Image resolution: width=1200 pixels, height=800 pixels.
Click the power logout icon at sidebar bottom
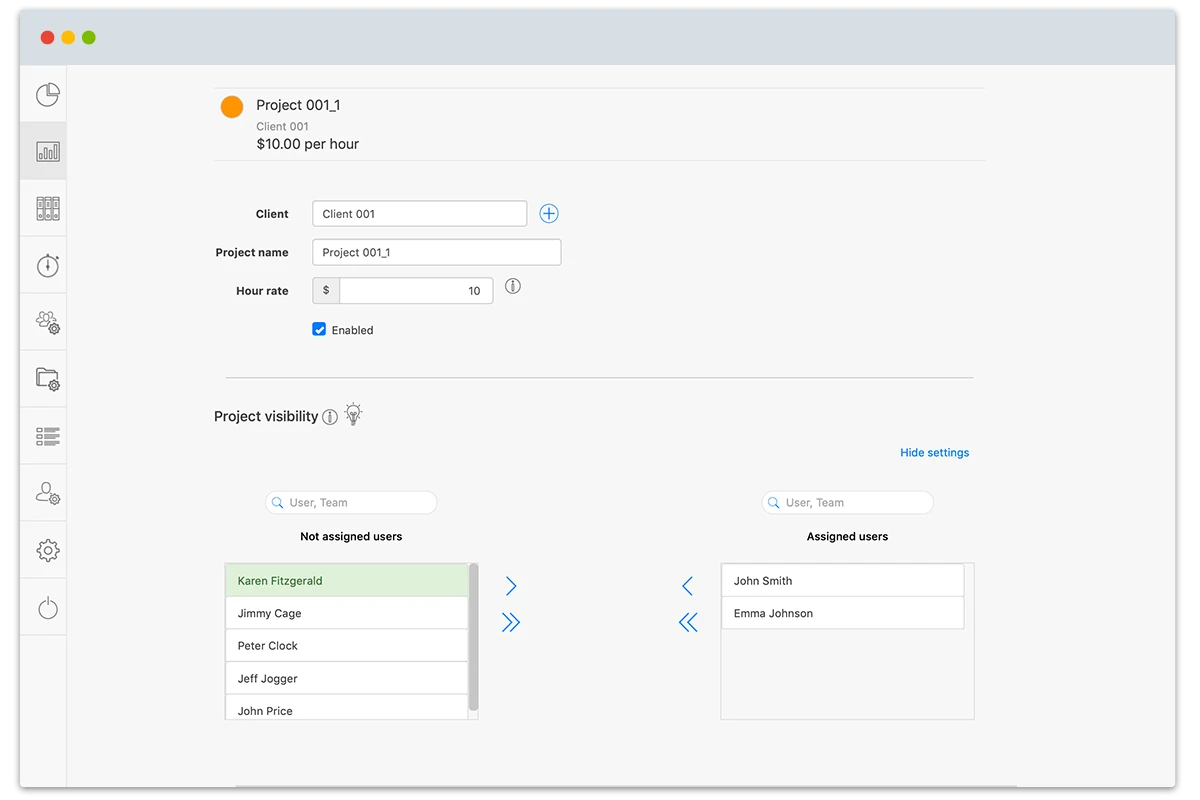click(45, 606)
